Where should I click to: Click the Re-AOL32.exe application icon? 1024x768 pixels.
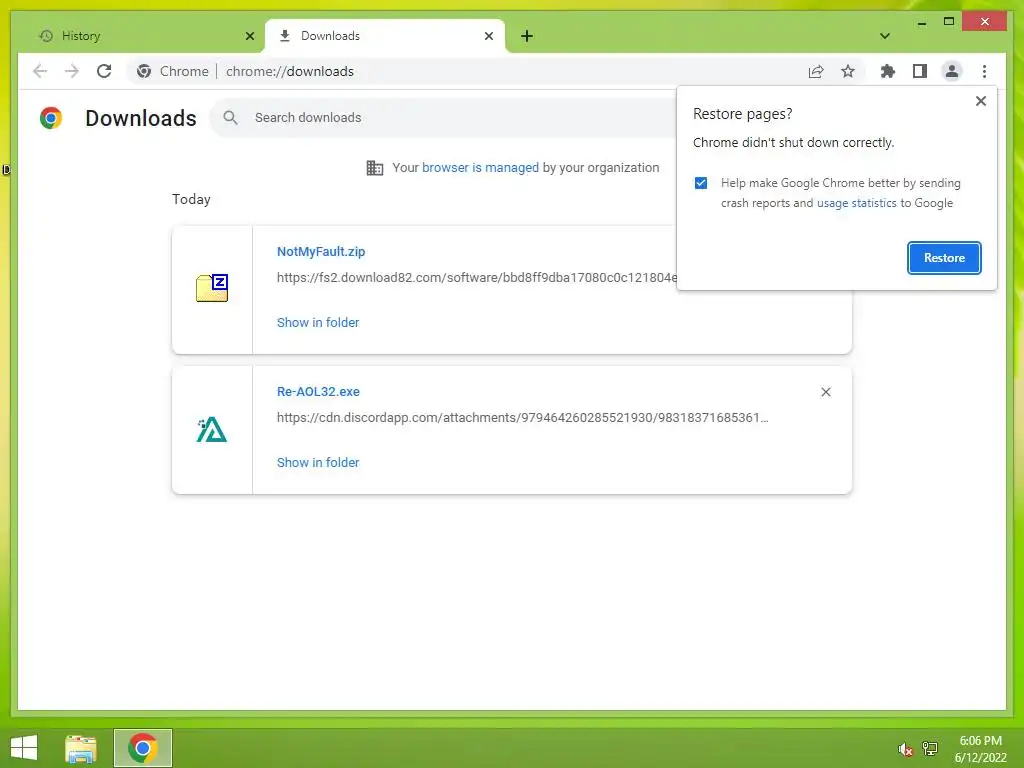(212, 430)
